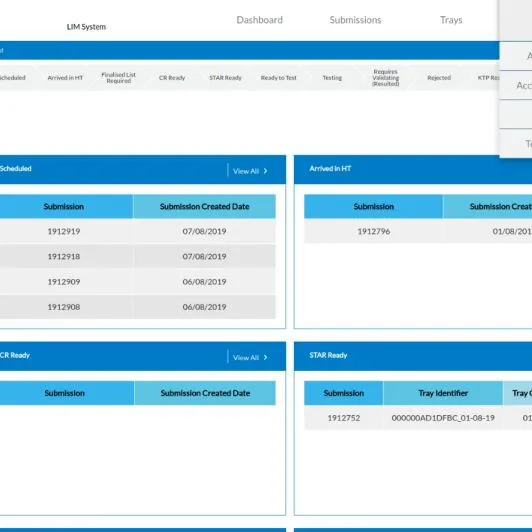Click Submission header in Arrived in HT table
532x532 pixels.
pos(374,206)
